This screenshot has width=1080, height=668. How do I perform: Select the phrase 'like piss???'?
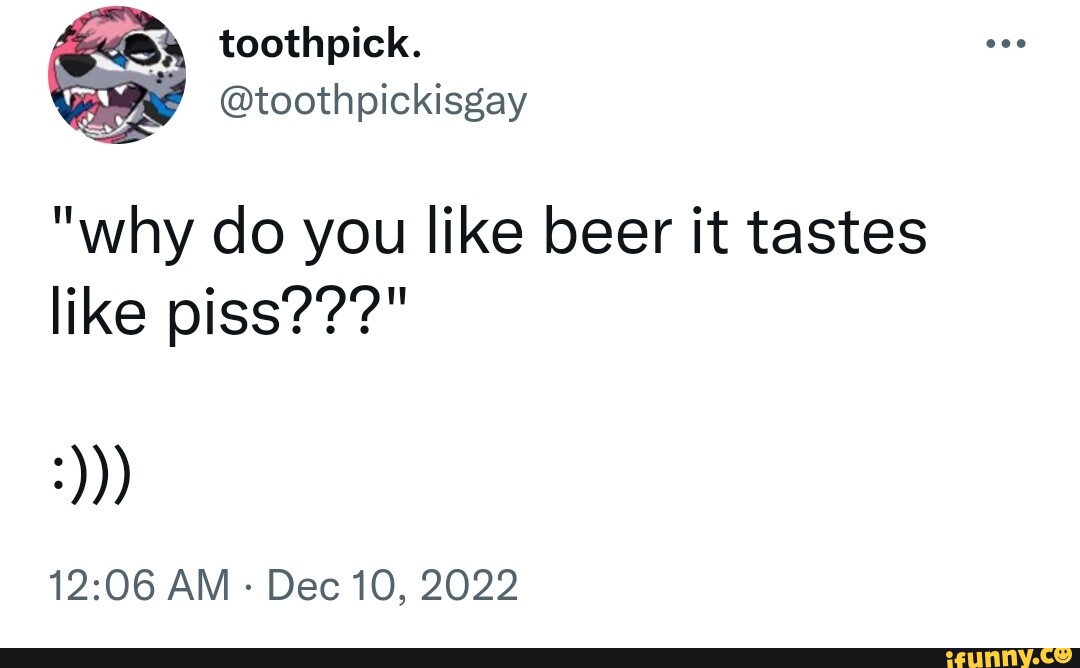point(225,311)
